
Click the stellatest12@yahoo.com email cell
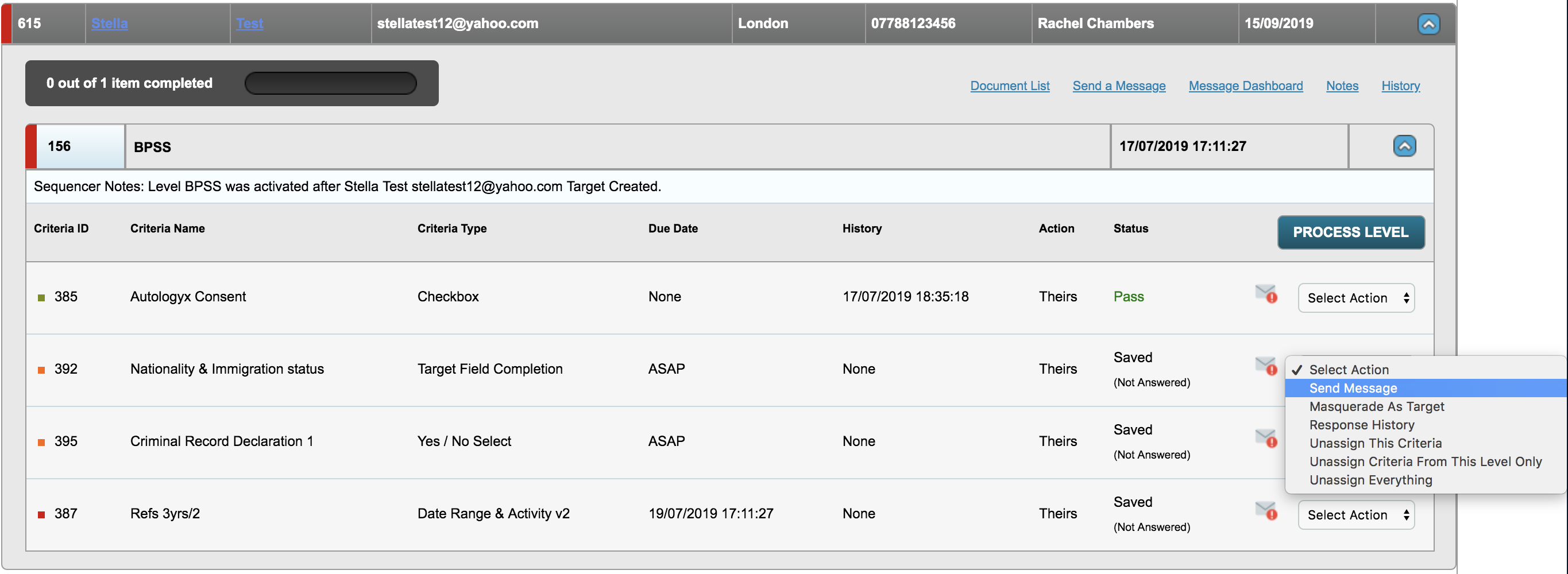551,23
